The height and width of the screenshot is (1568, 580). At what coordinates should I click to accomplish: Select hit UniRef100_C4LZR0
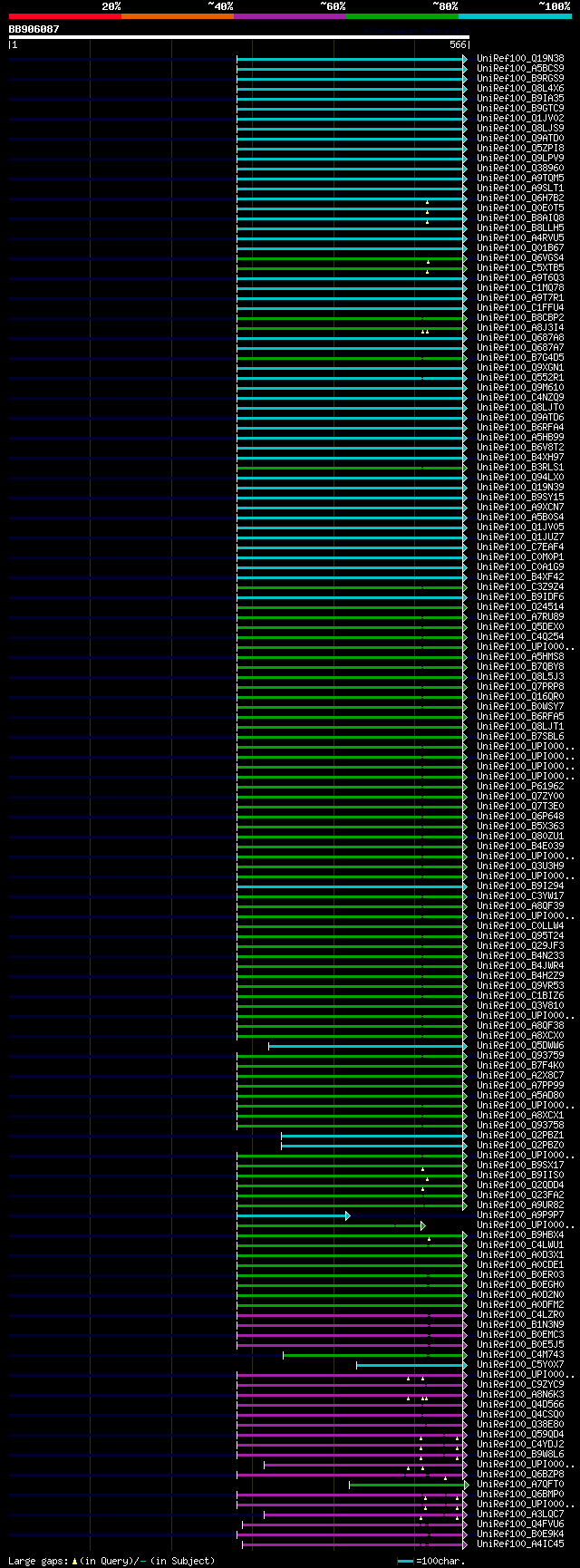click(520, 1314)
